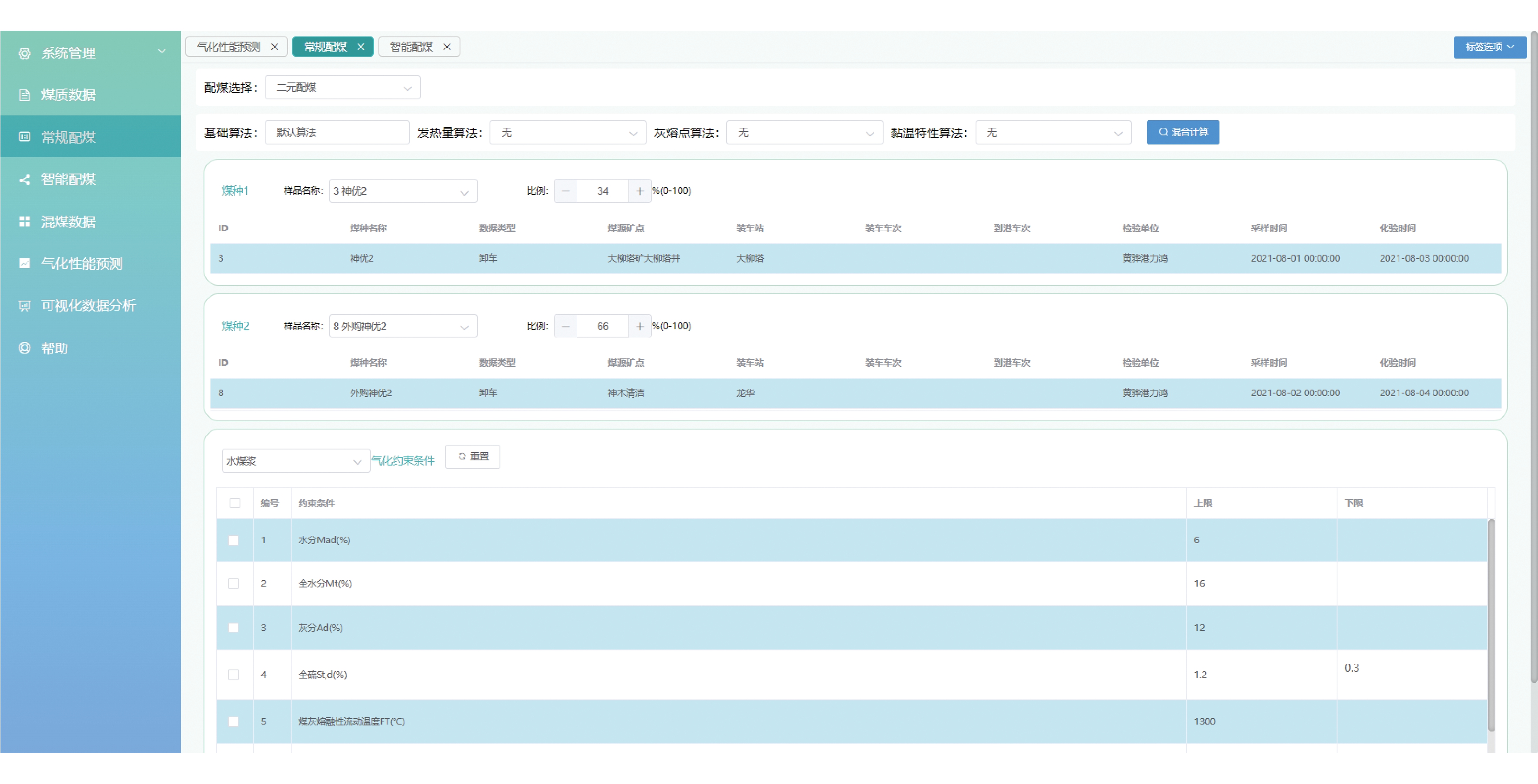Screen dimensions: 1538x784
Task: Expand the 系统管理 menu chevron
Action: 162,51
